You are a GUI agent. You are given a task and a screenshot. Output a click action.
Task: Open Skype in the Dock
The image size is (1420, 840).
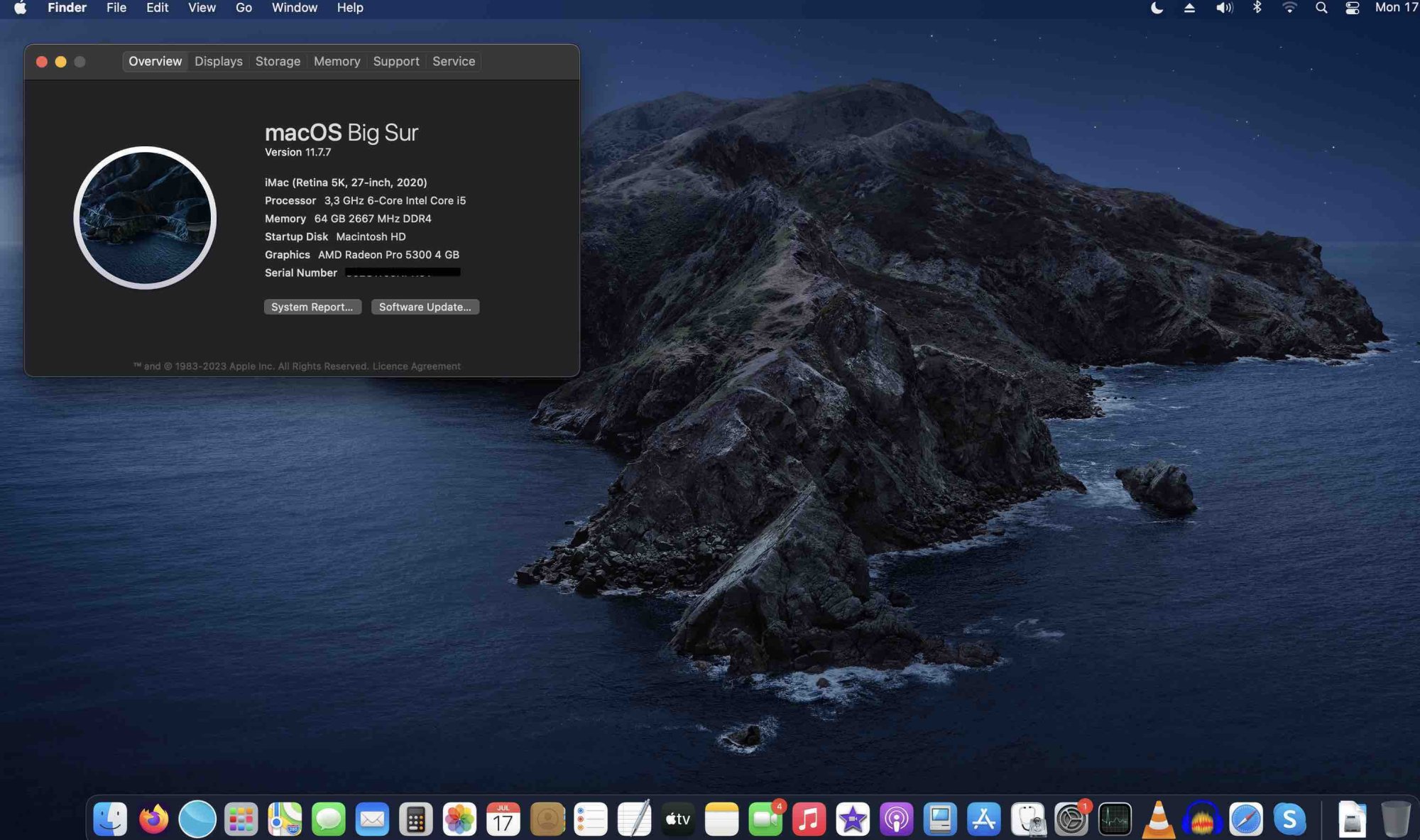pyautogui.click(x=1289, y=819)
